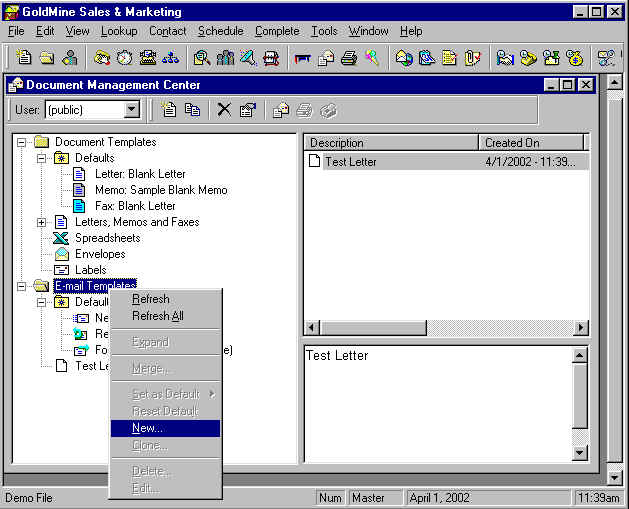Select Fax: Blank Letter template
The height and width of the screenshot is (509, 629).
coord(135,206)
